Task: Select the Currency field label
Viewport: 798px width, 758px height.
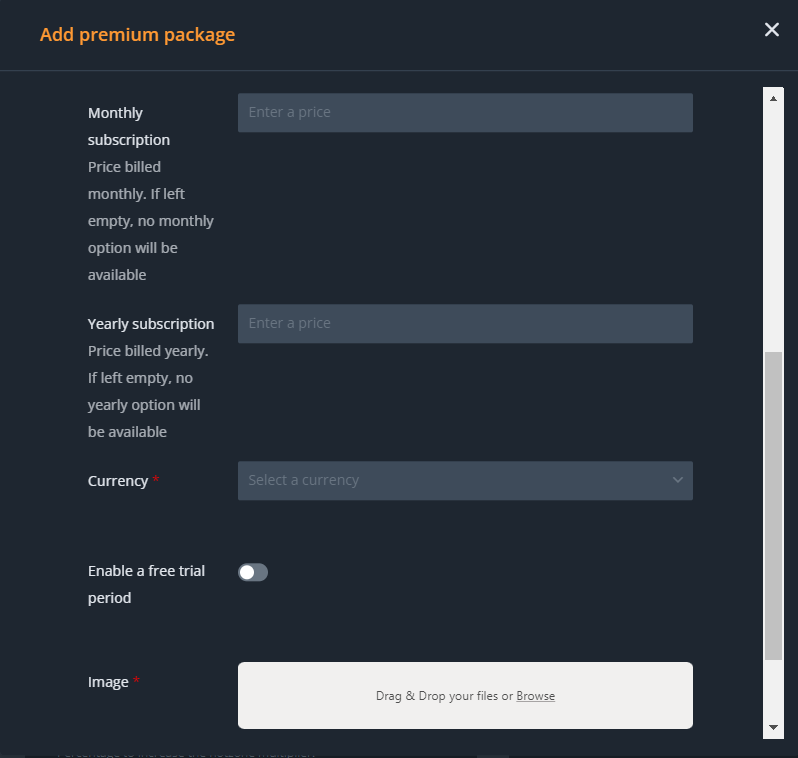Action: (x=118, y=481)
